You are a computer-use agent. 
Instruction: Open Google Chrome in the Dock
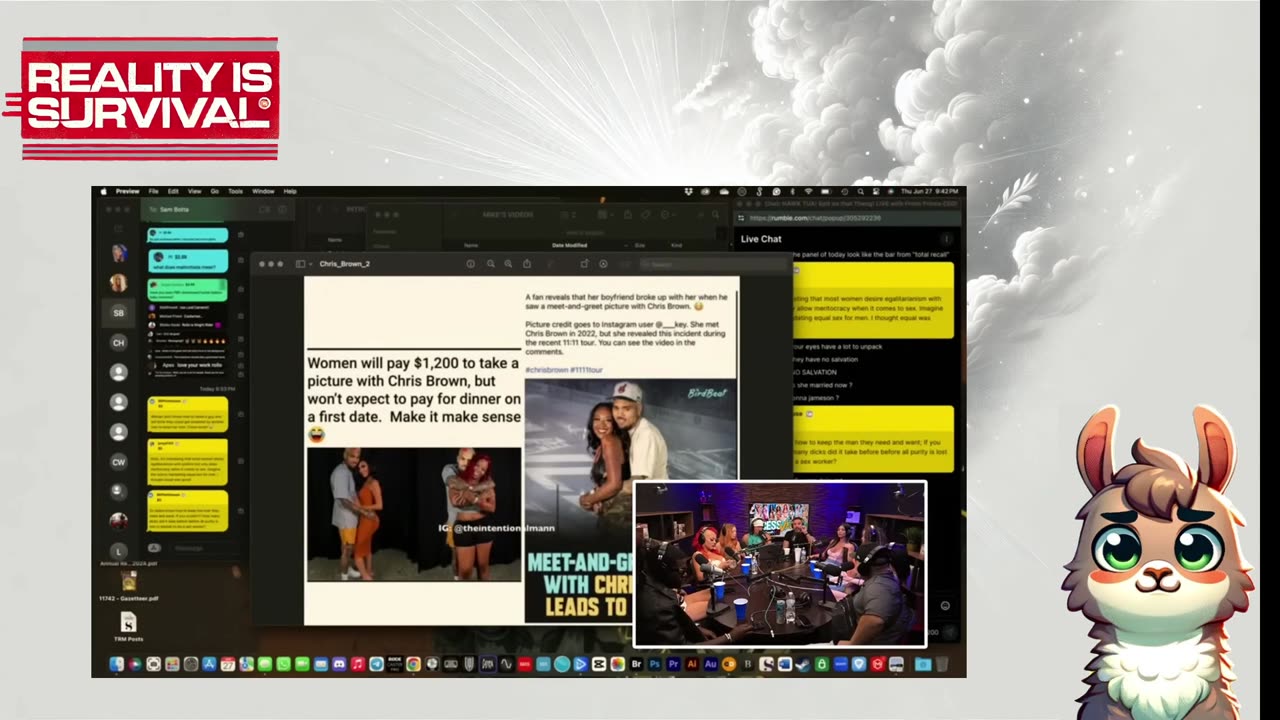(413, 664)
